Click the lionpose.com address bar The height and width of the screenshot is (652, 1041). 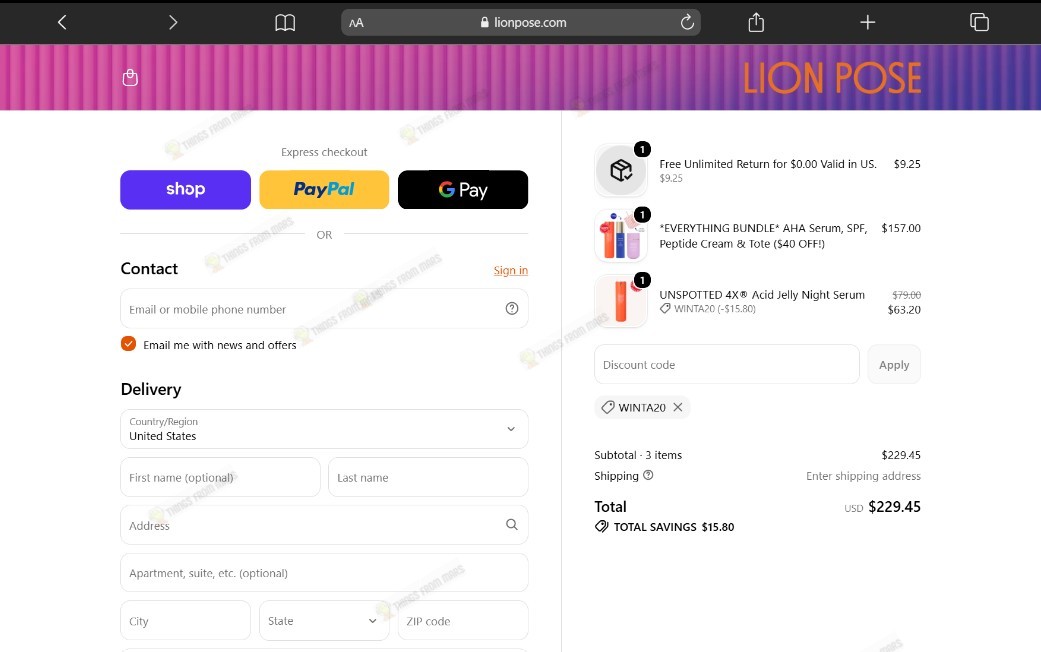coord(521,23)
